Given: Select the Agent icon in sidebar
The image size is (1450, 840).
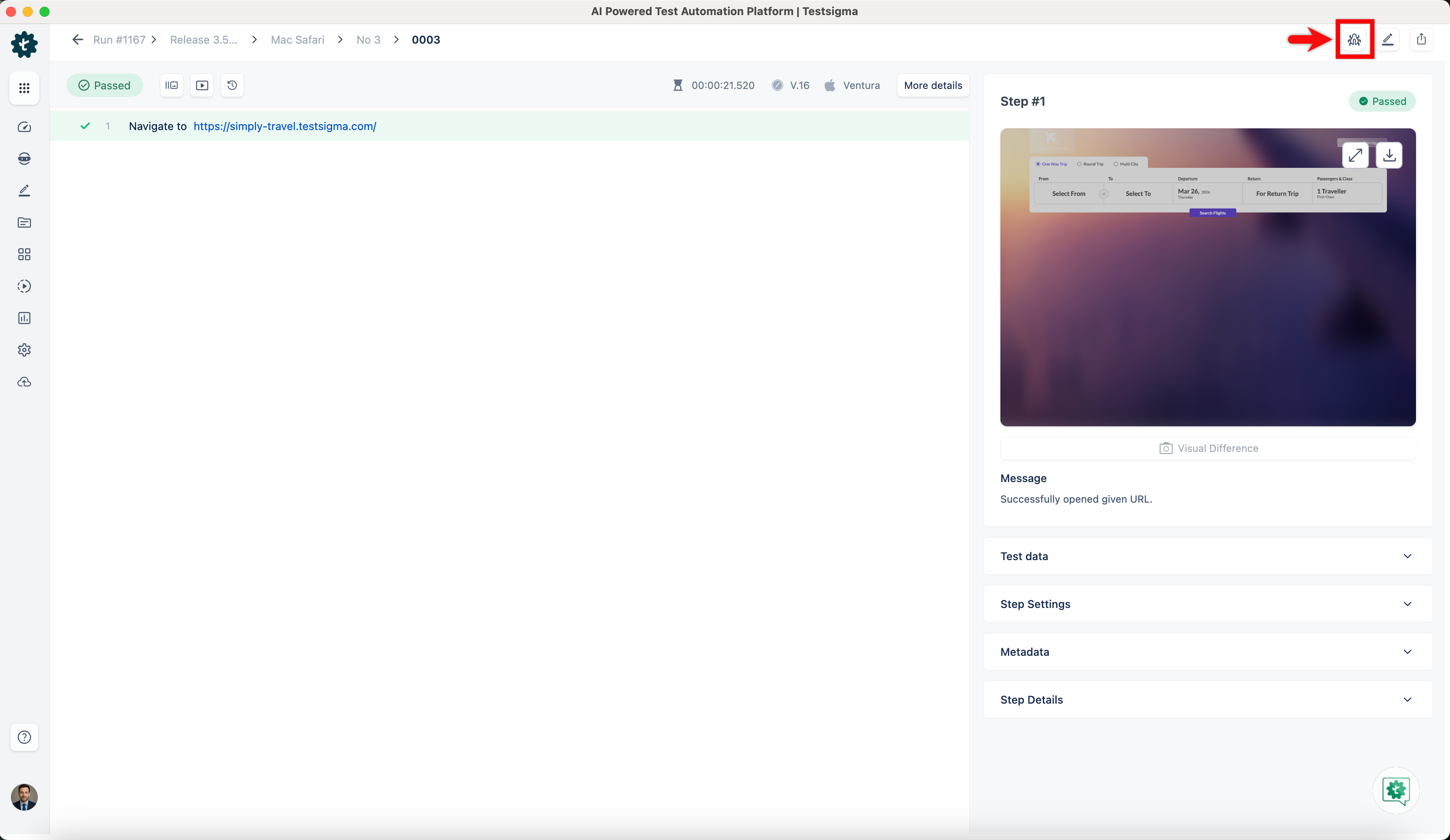Looking at the screenshot, I should click(x=24, y=159).
